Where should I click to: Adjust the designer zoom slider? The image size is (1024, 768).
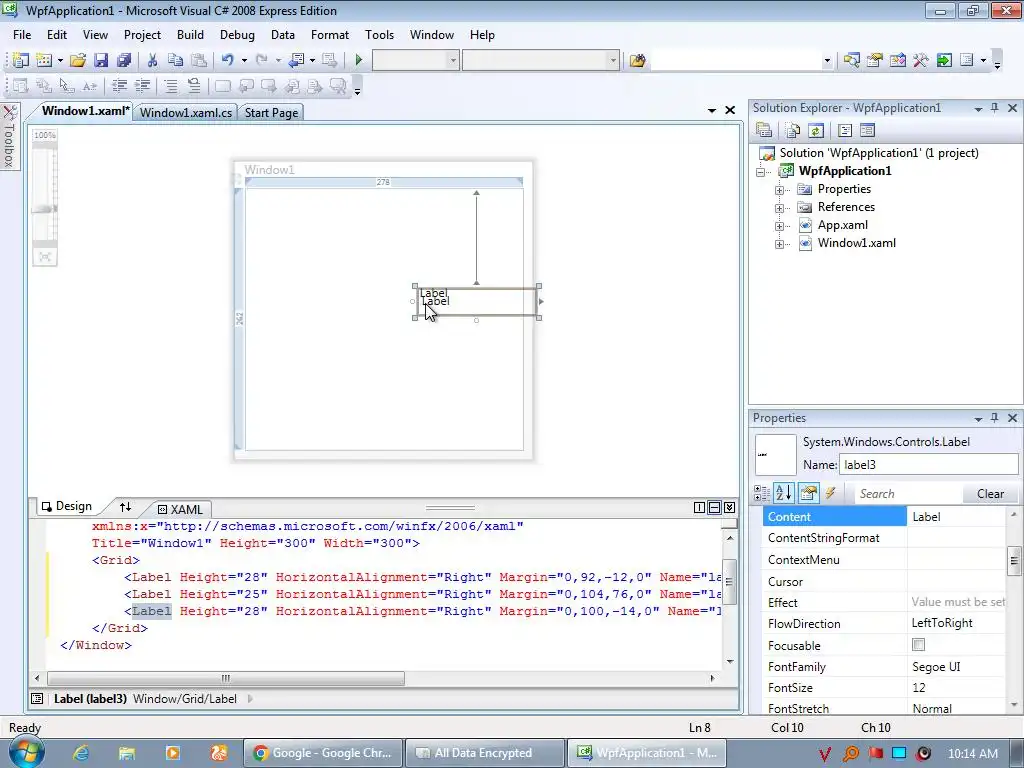44,209
